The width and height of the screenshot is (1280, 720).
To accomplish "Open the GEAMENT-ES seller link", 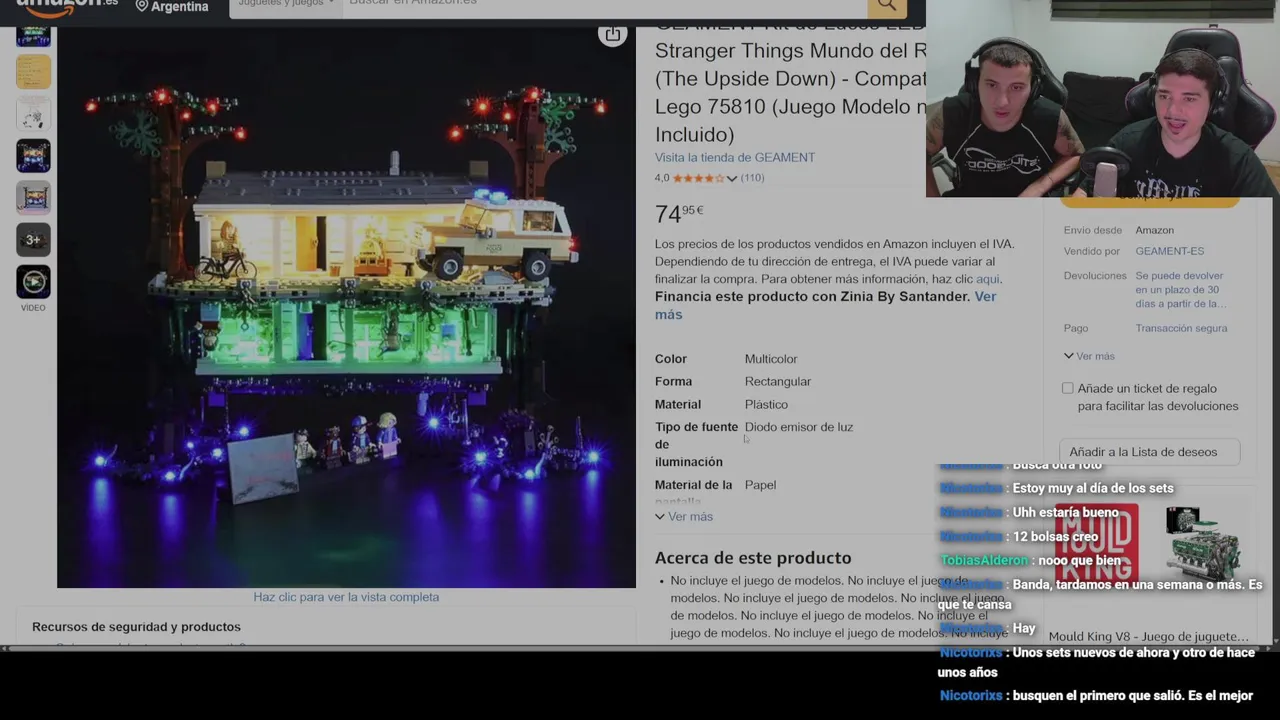I will [x=1169, y=251].
